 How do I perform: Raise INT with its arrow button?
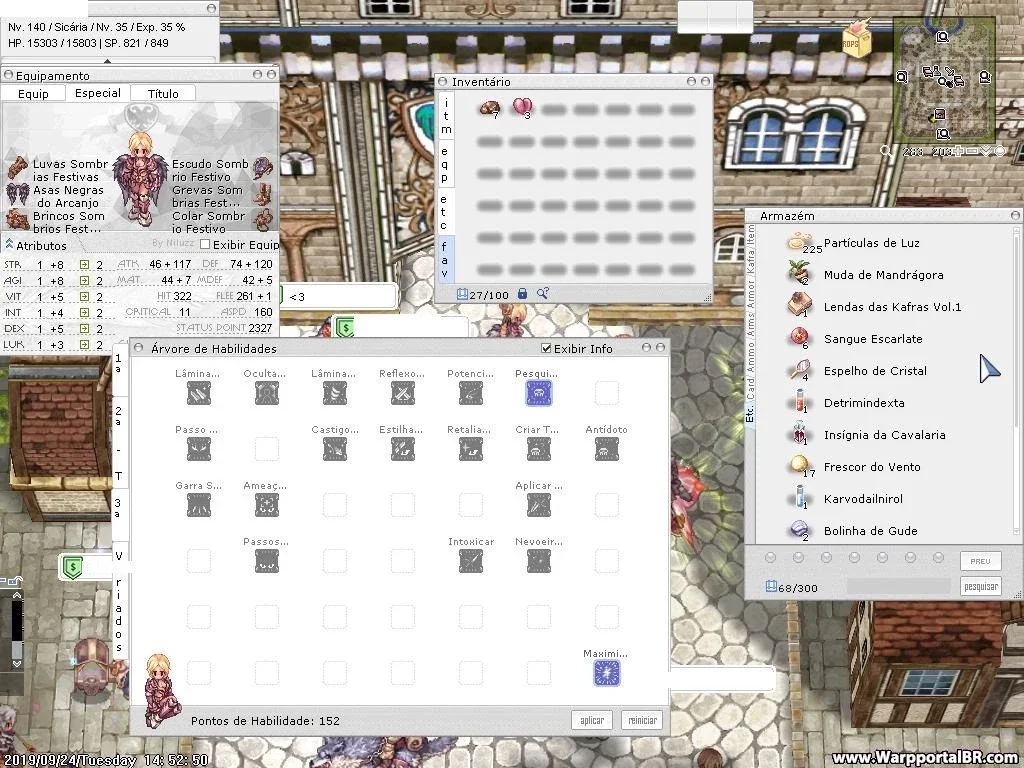pyautogui.click(x=84, y=312)
